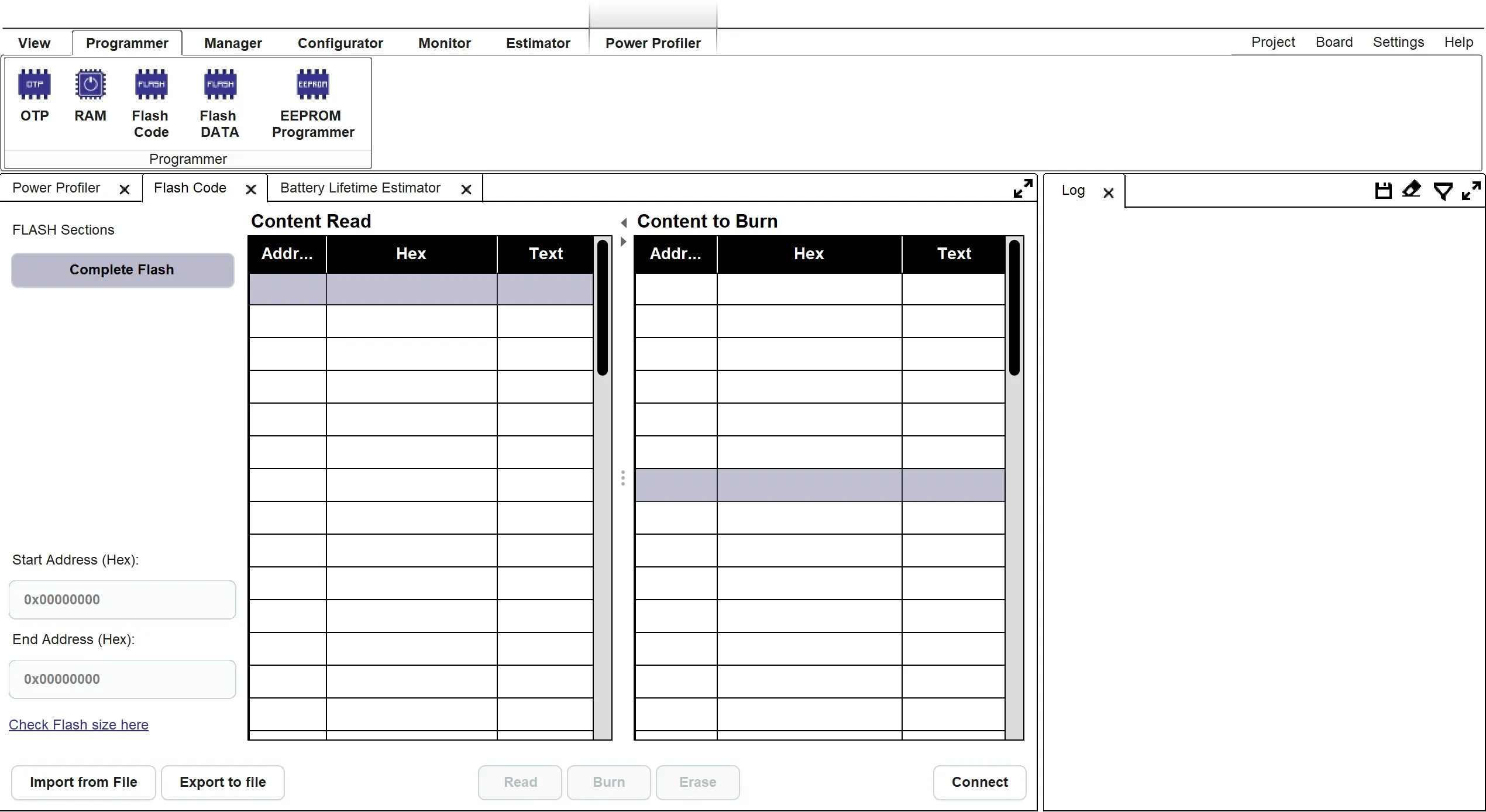Clear the log with the eraser icon
This screenshot has height=812, width=1486.
pos(1412,190)
